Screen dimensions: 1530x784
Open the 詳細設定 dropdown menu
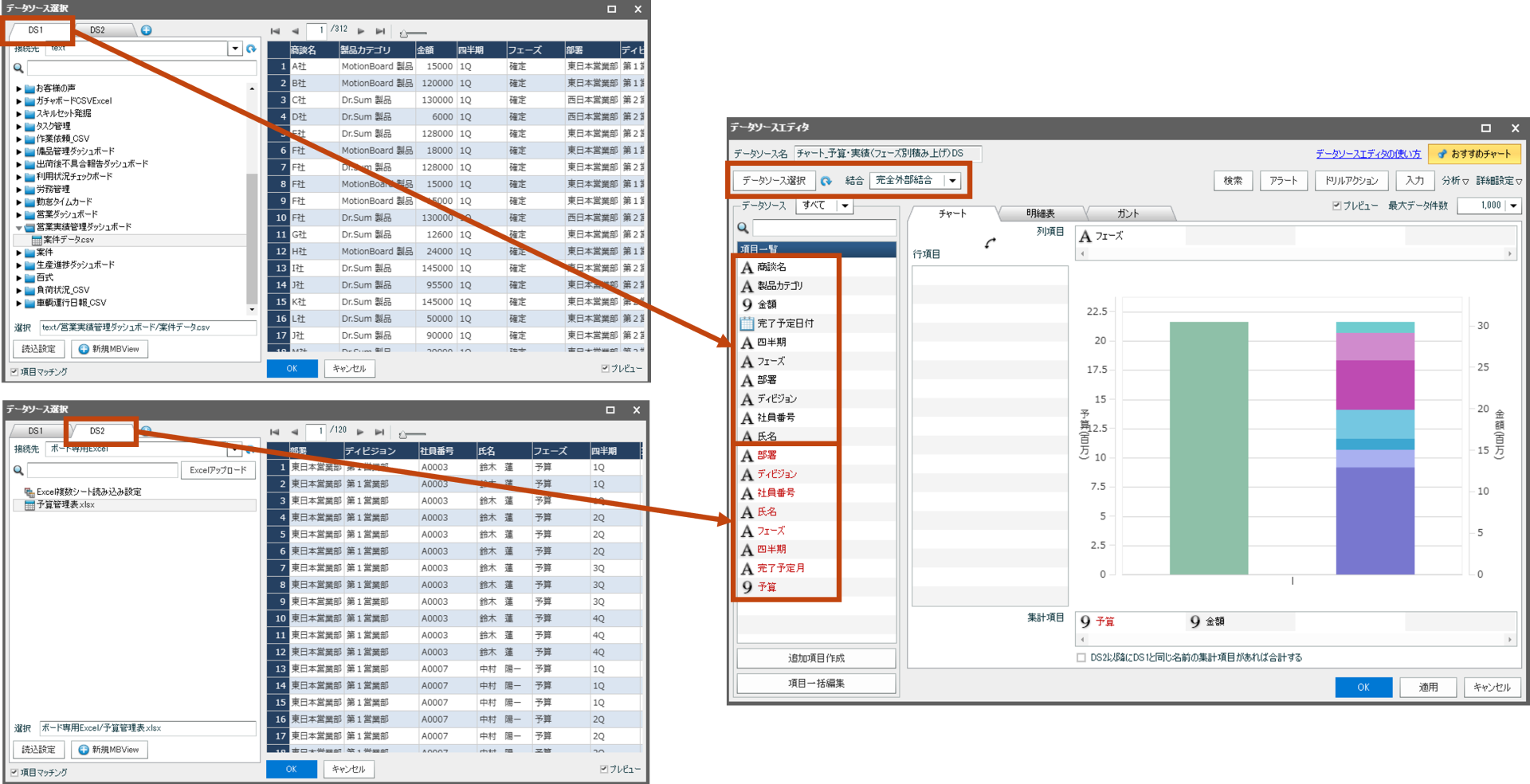1499,181
